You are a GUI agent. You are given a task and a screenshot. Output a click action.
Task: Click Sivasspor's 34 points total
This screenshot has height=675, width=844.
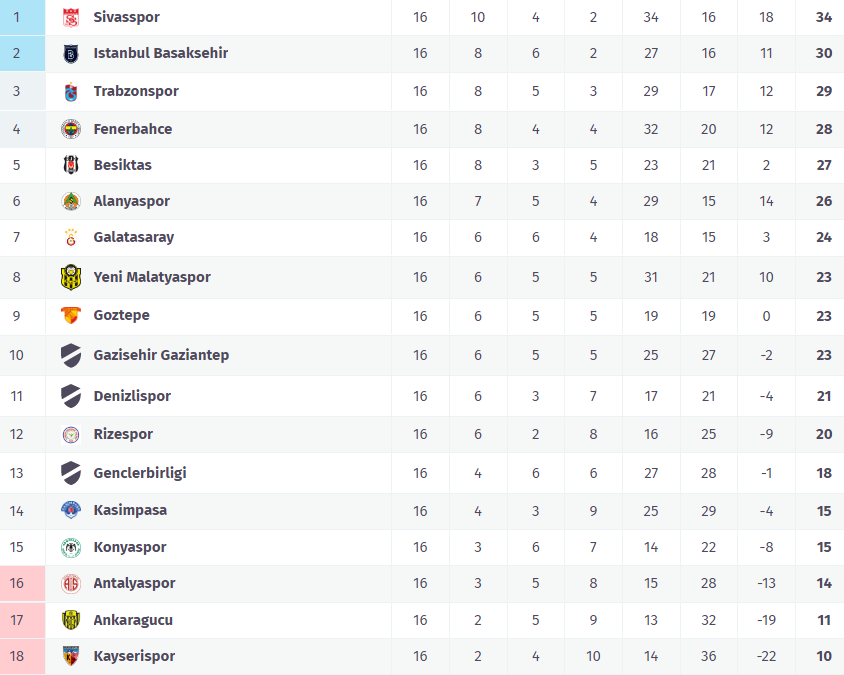823,17
